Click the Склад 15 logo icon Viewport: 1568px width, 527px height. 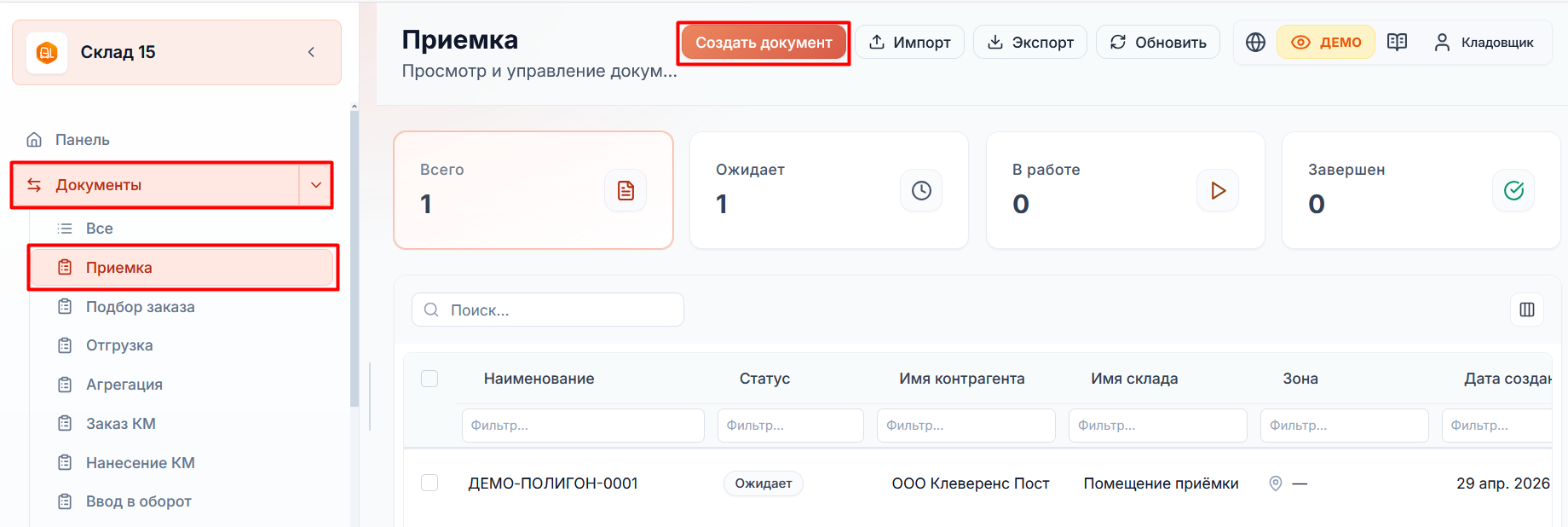click(x=47, y=53)
